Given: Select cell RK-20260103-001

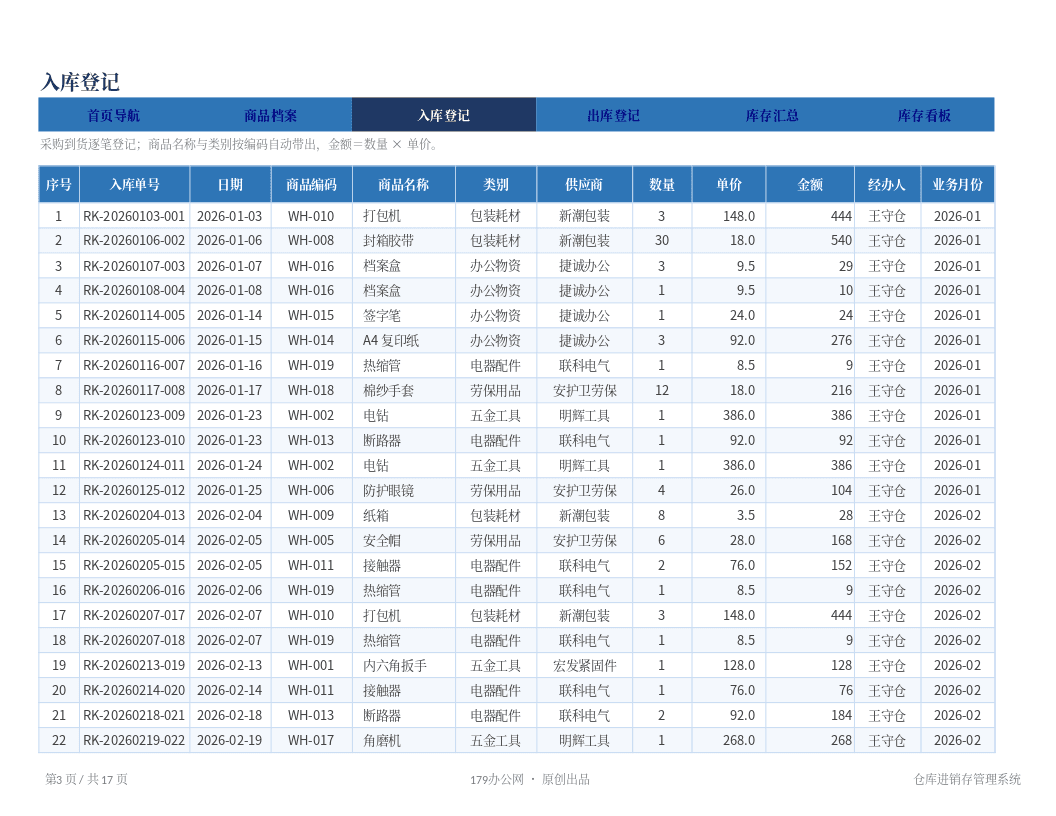Looking at the screenshot, I should pos(134,216).
